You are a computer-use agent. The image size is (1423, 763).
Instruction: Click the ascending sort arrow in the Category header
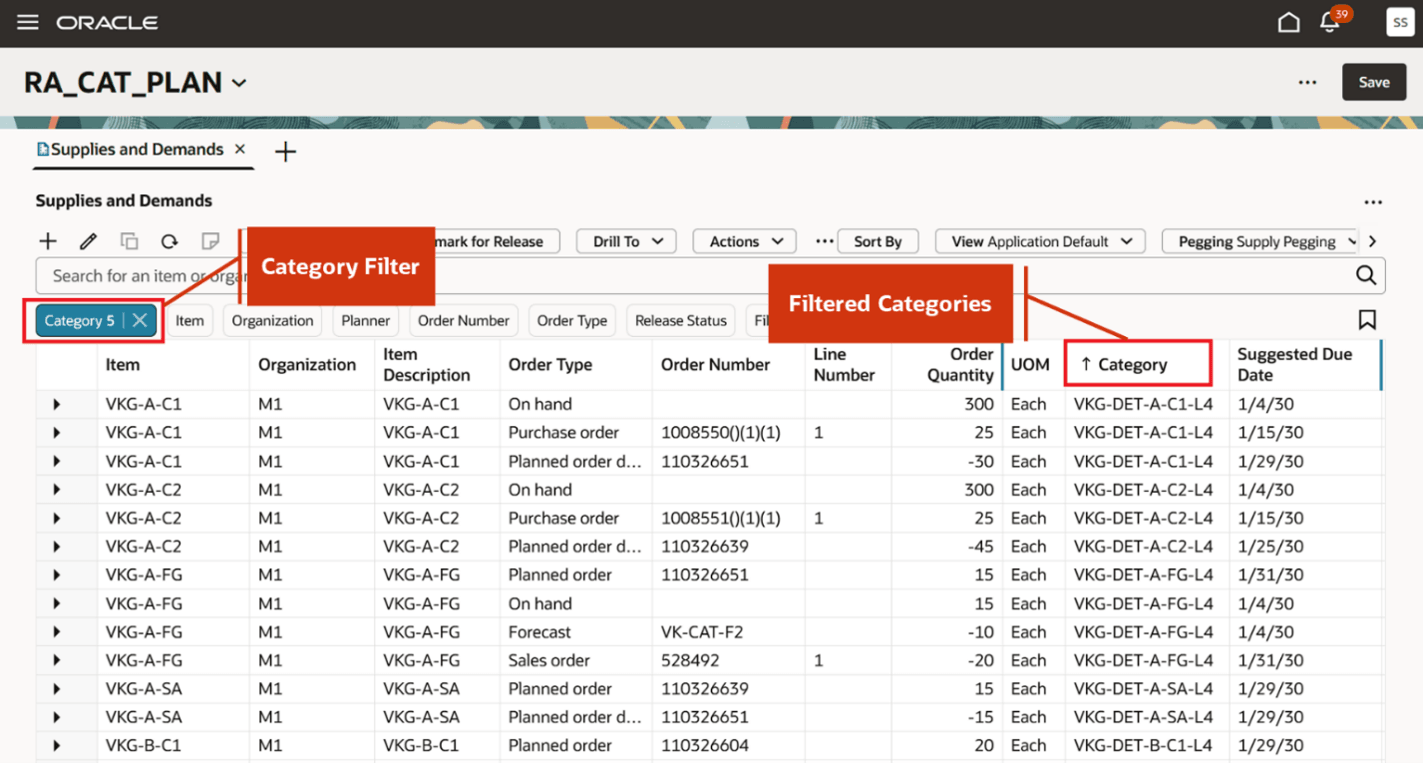click(1086, 364)
